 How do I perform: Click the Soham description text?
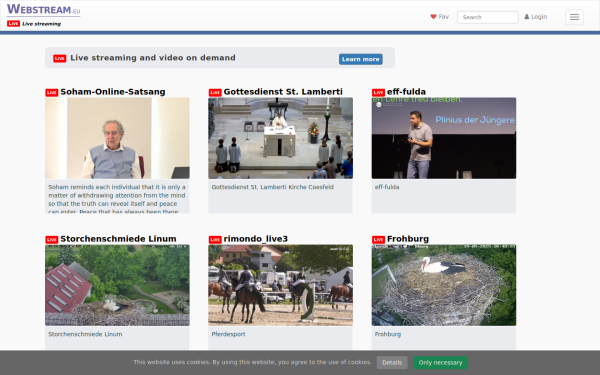click(117, 199)
